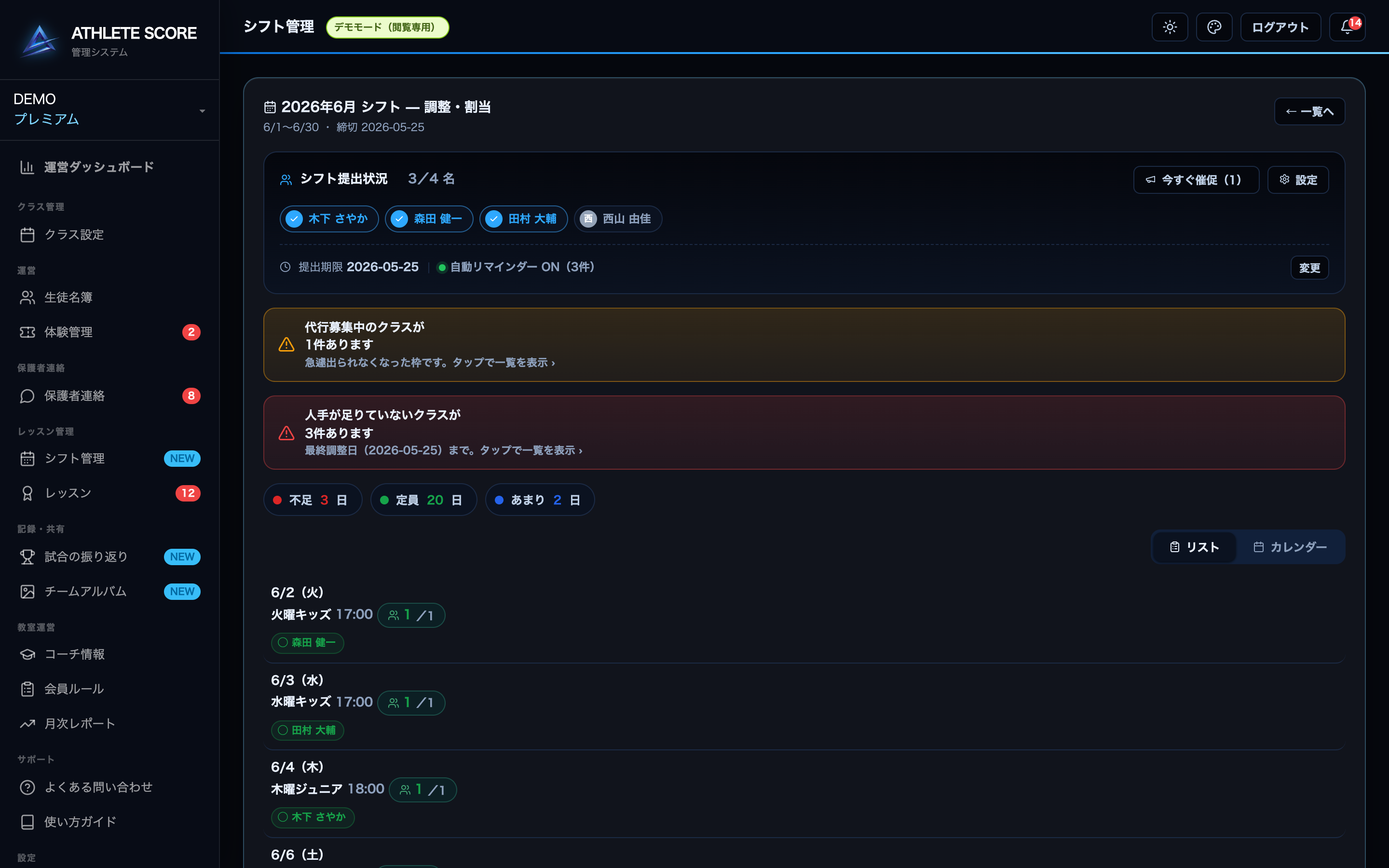The image size is (1389, 868).
Task: Toggle 田村 大輔 assignment for 水曜キッズ
Action: (308, 730)
